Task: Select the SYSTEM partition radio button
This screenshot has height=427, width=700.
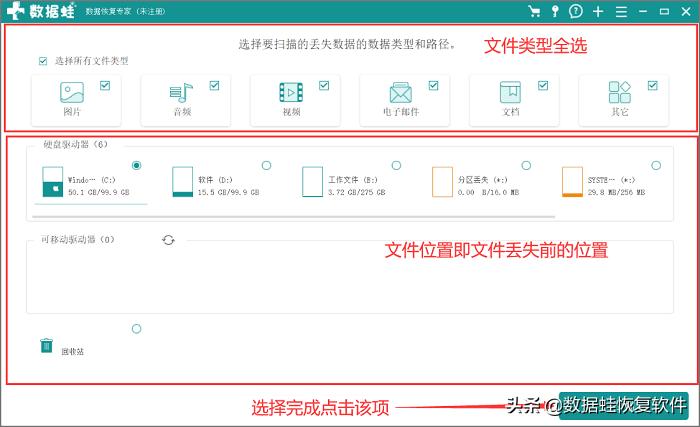Action: point(656,165)
